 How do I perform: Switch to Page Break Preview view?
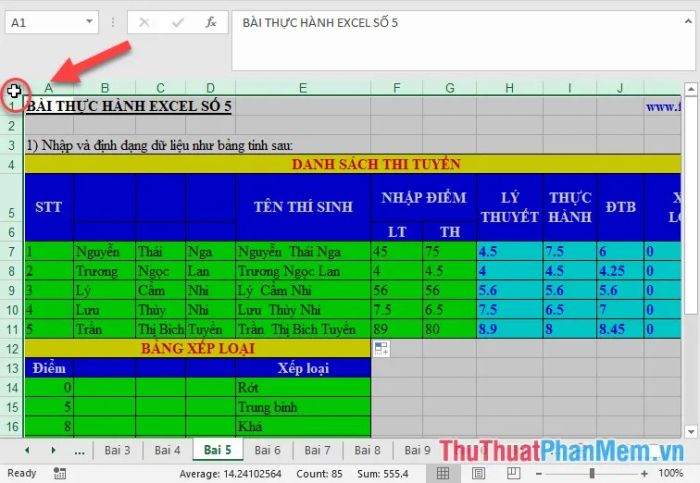click(x=513, y=473)
